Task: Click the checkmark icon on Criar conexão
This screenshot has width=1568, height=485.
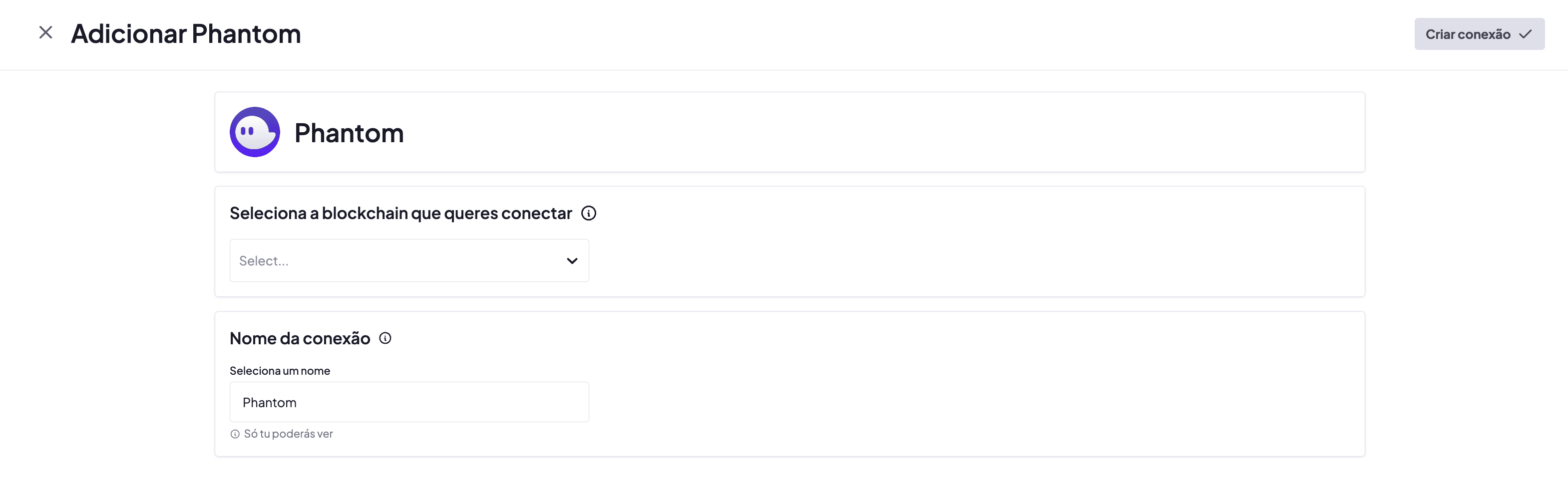Action: coord(1526,34)
